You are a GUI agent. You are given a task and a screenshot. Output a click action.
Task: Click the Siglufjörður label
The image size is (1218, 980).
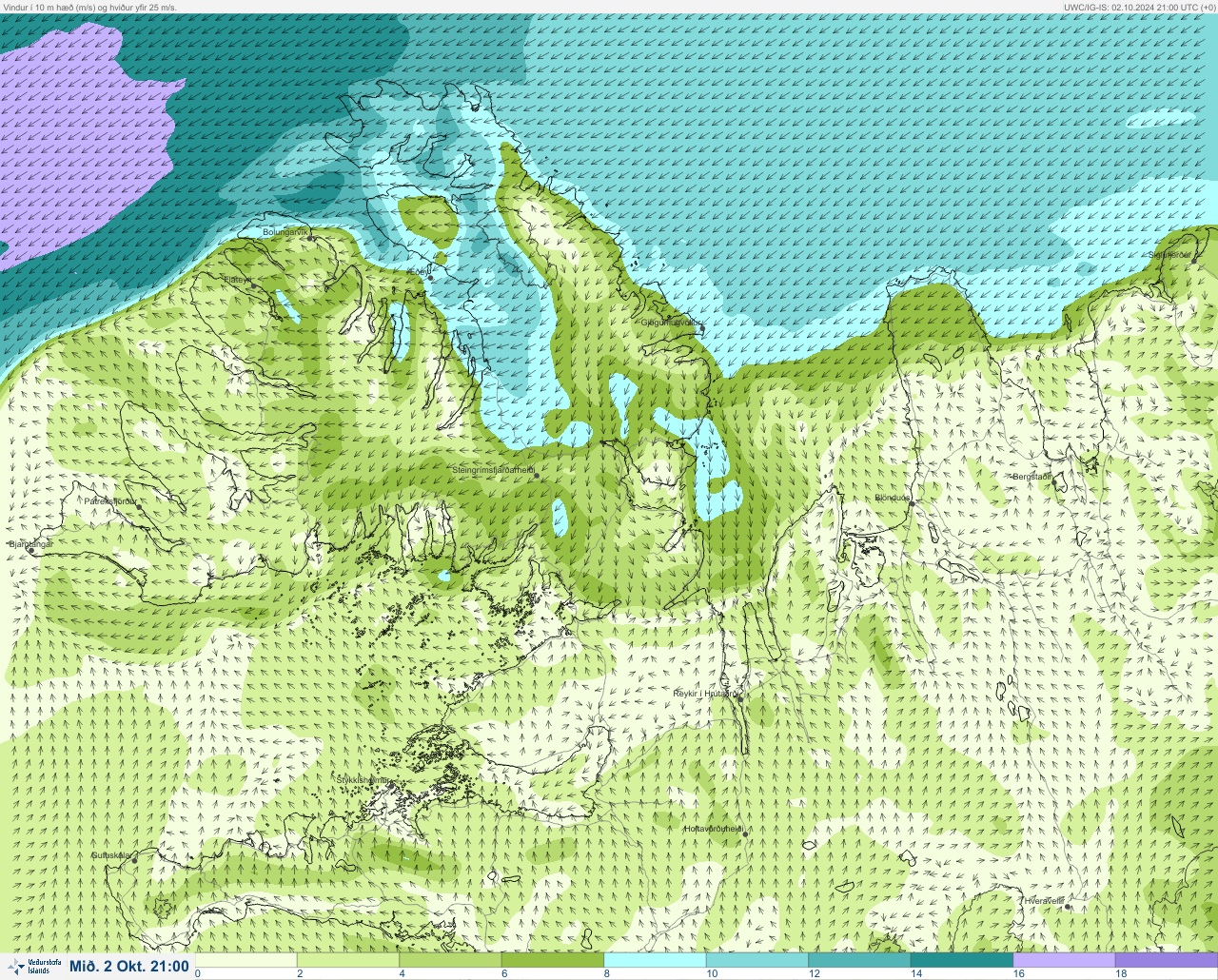click(1169, 255)
